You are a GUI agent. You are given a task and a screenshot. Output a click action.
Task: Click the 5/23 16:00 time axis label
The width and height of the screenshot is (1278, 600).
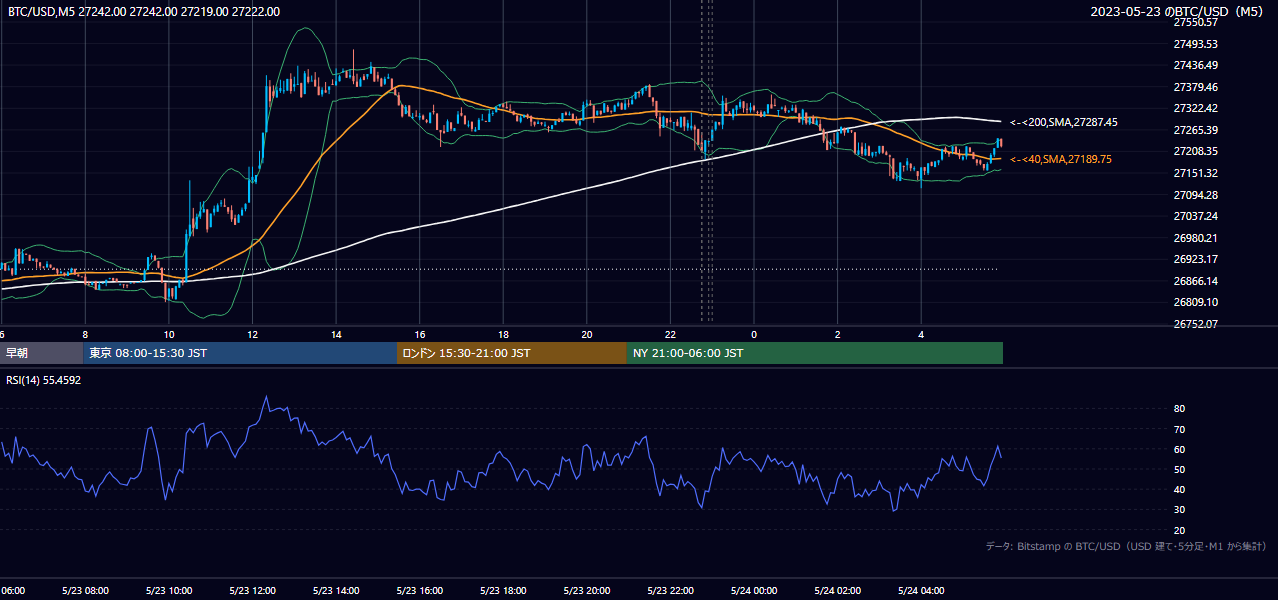[419, 591]
